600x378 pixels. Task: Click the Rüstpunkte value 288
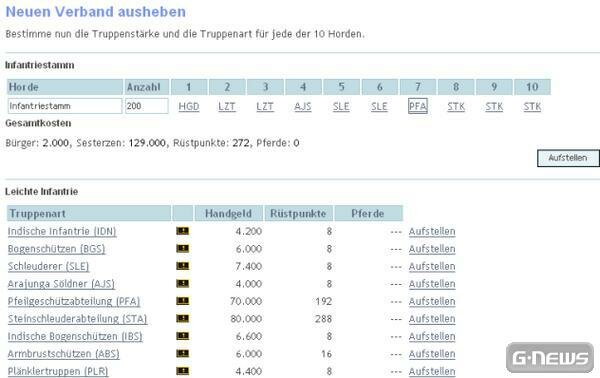coord(323,319)
